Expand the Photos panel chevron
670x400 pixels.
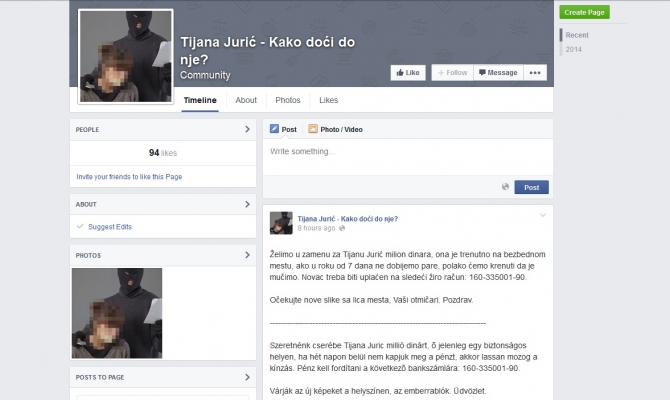247,255
